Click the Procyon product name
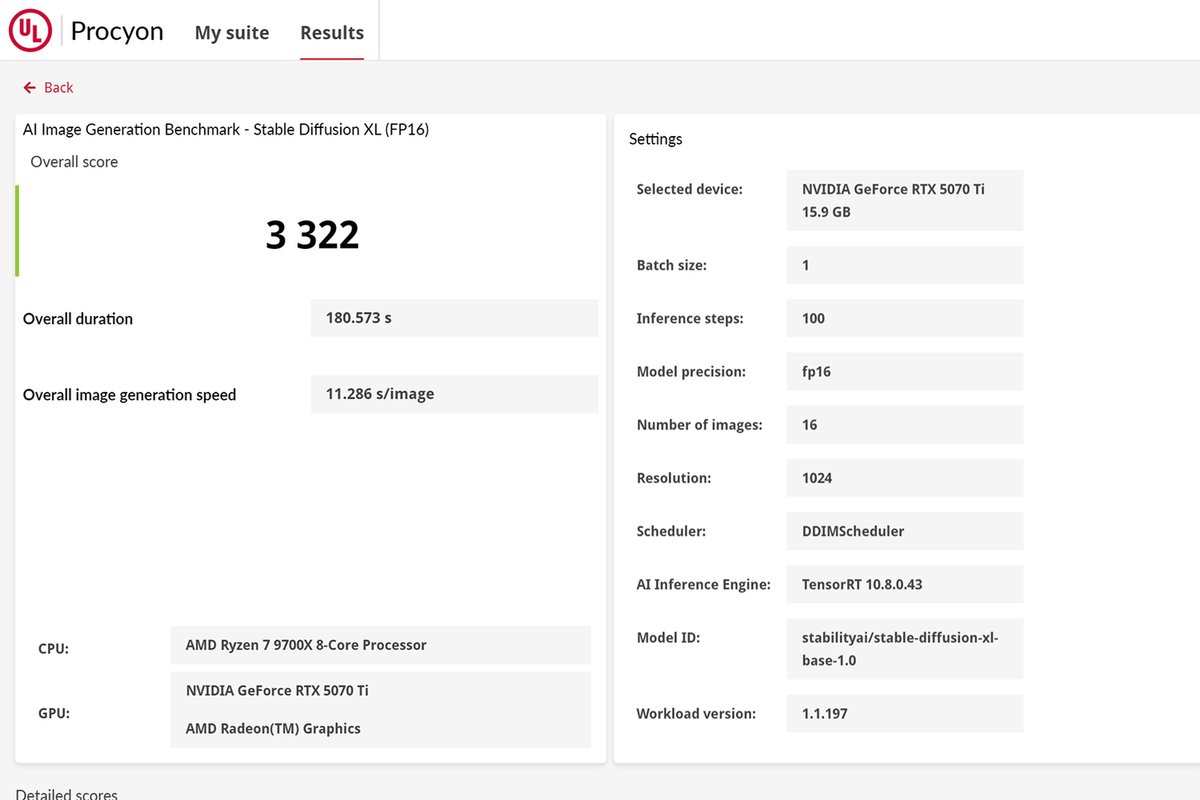This screenshot has height=800, width=1200. [117, 31]
